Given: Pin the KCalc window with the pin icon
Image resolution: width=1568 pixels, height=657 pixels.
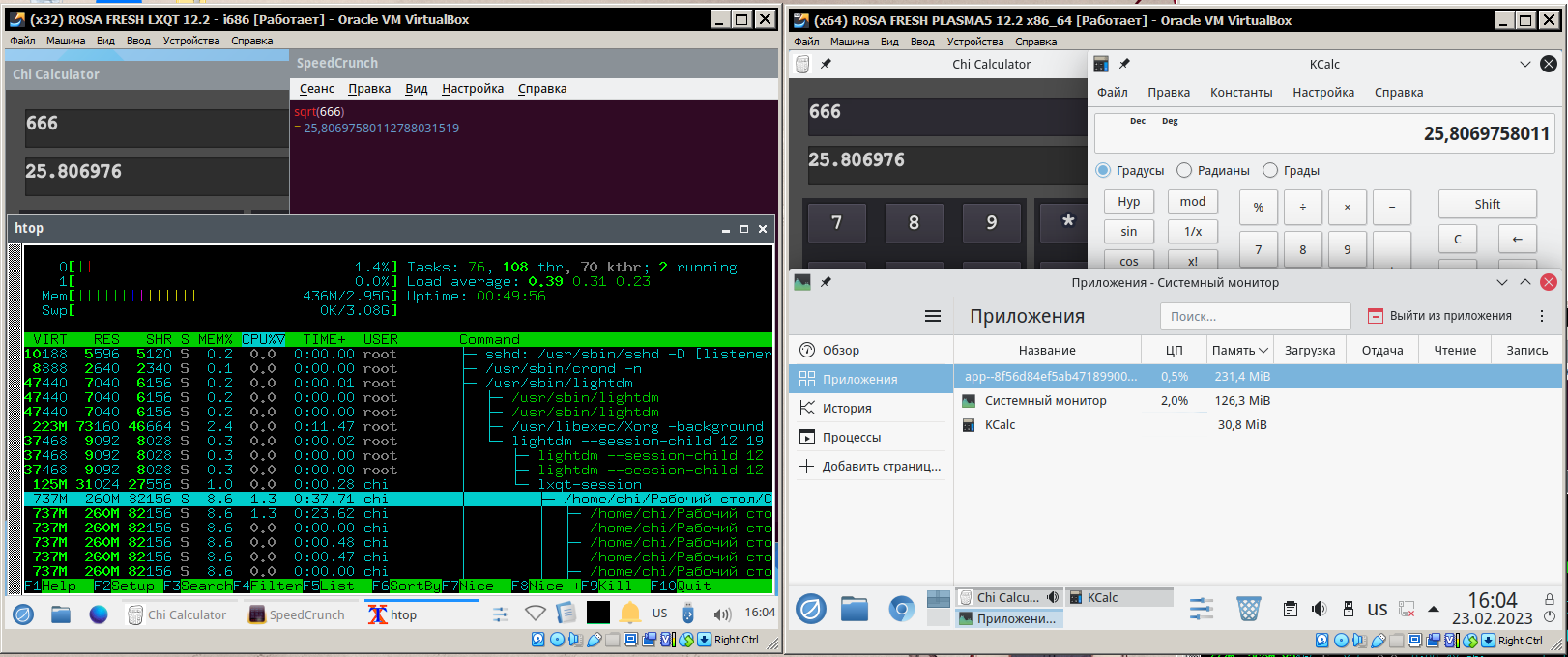Looking at the screenshot, I should (1124, 64).
